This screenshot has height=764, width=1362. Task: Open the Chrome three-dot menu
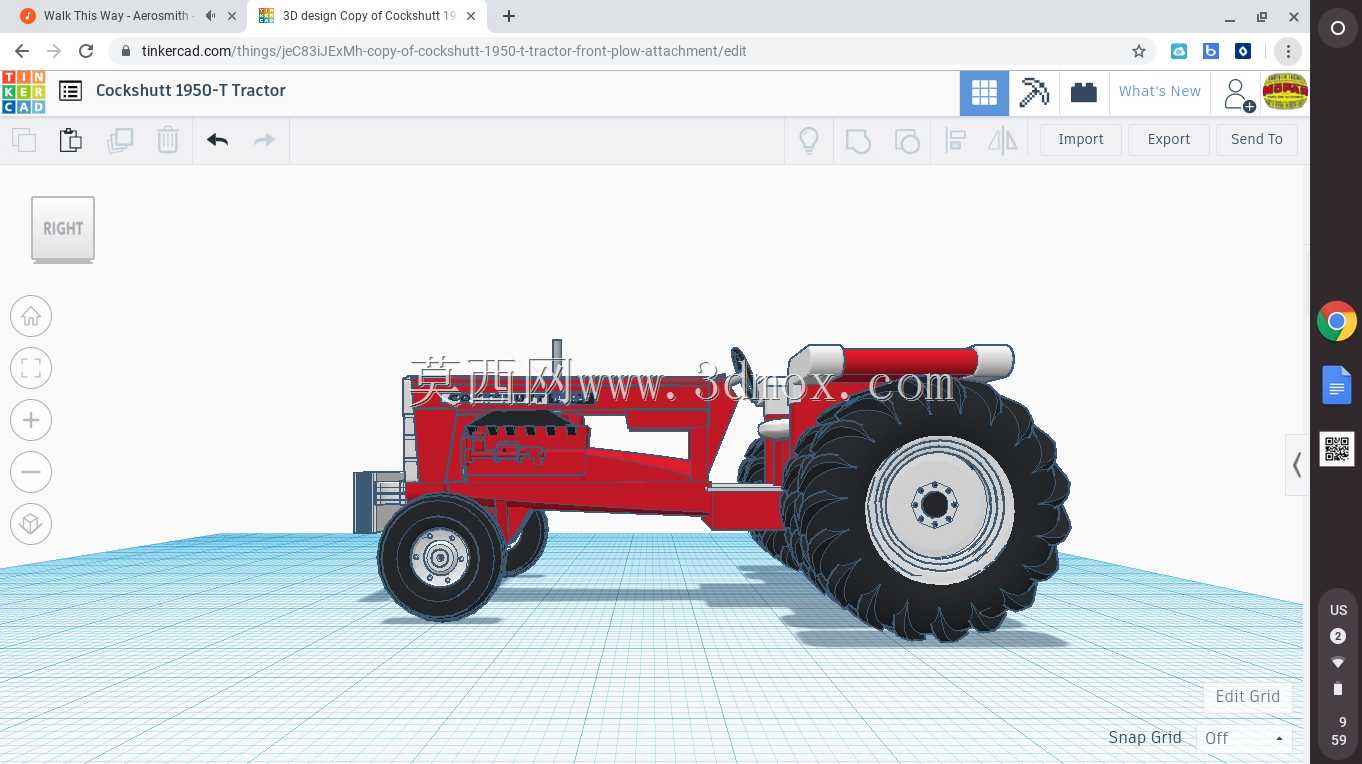1289,51
